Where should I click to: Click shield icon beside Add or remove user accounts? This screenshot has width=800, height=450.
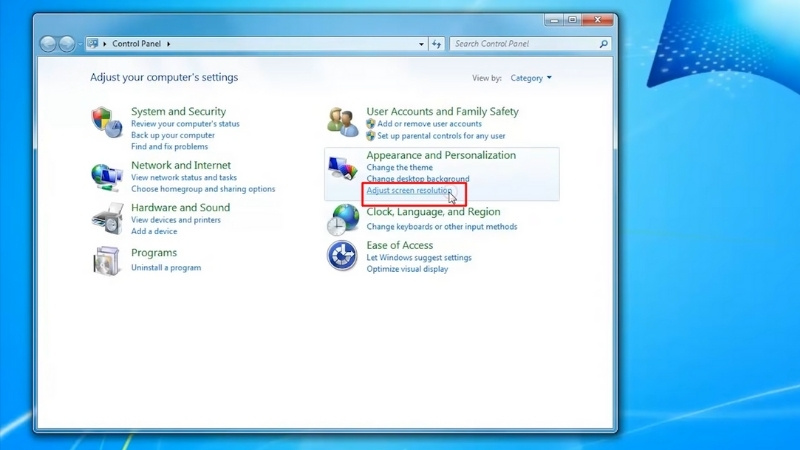click(371, 123)
